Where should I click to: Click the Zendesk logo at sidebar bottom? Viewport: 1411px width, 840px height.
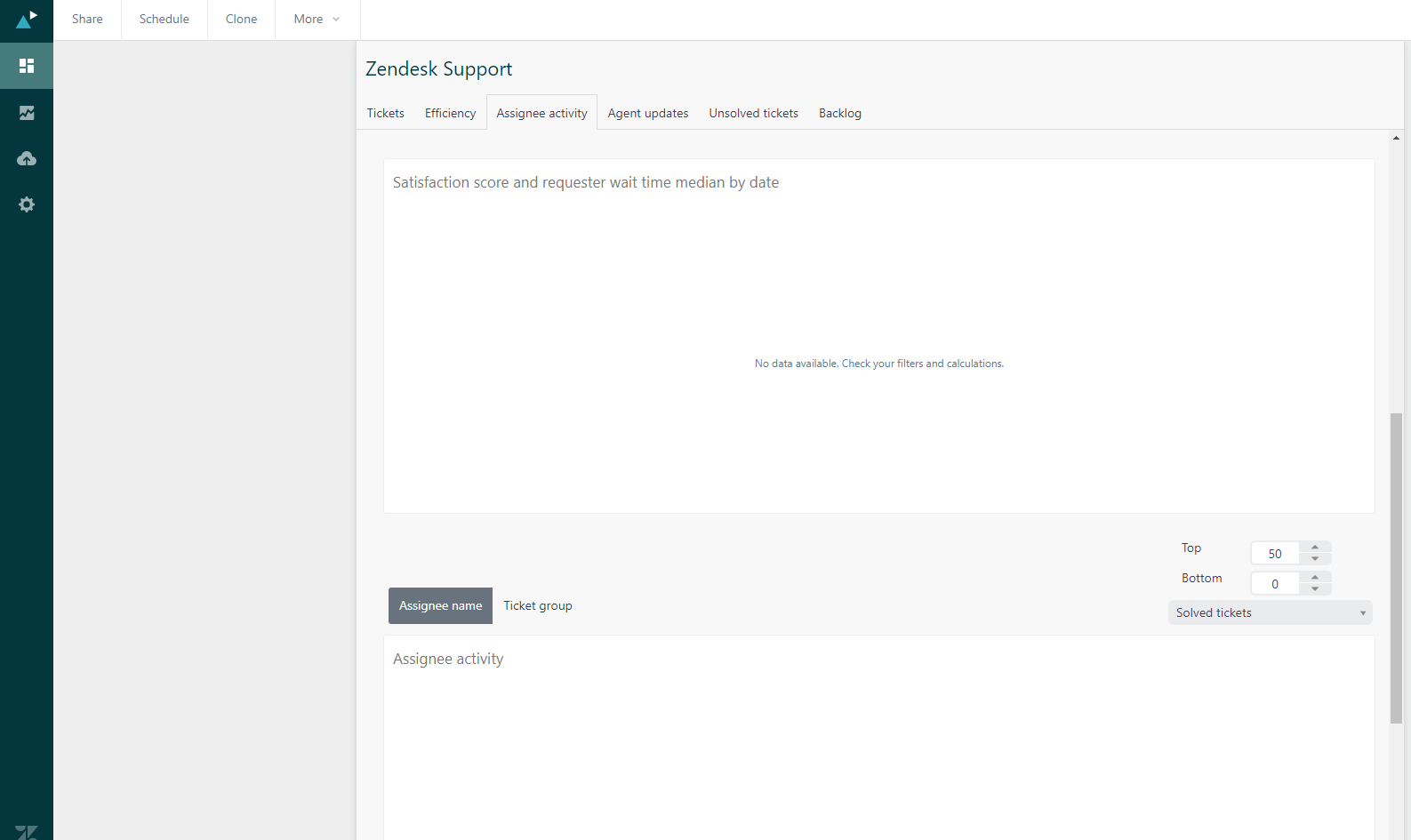[x=27, y=832]
